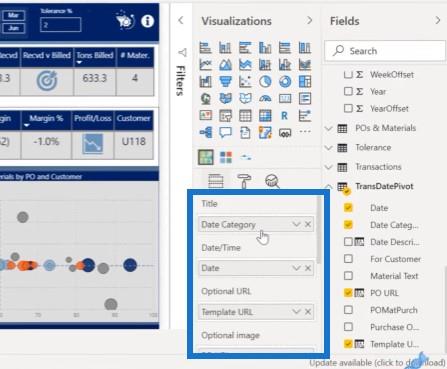The height and width of the screenshot is (369, 447).
Task: Pick the R script visual icon
Action: pos(284,116)
